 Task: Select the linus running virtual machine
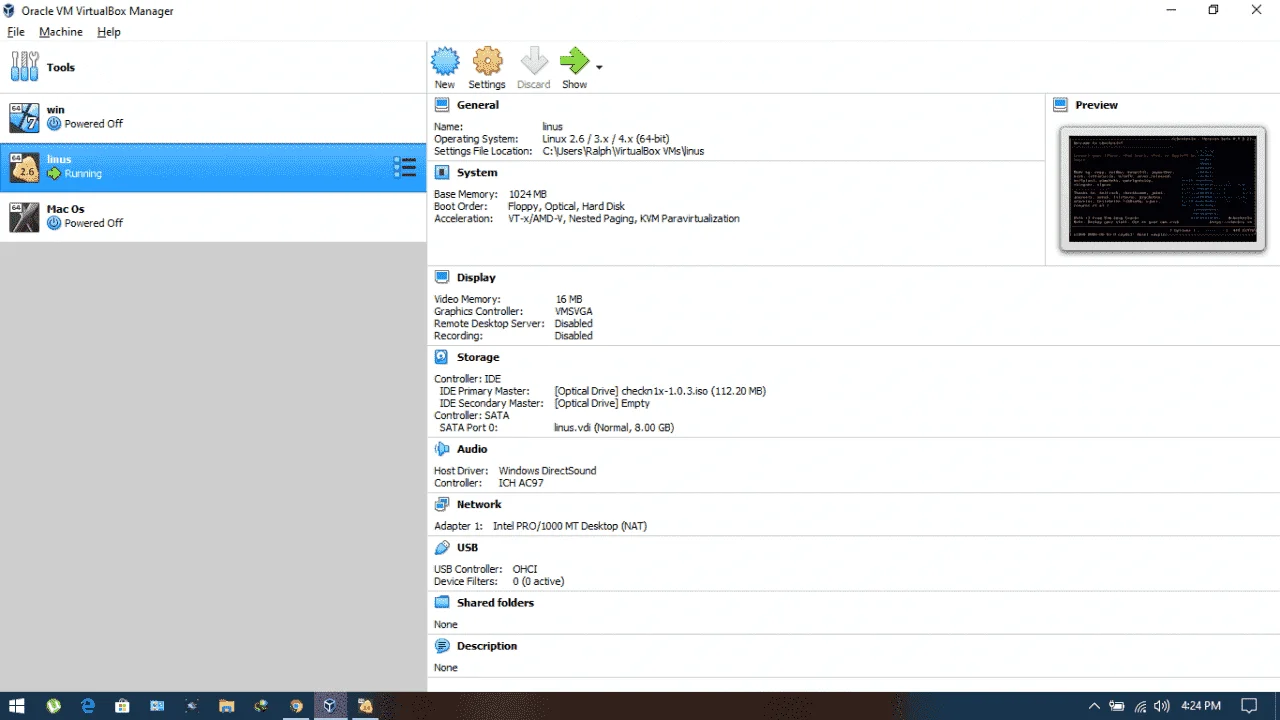point(213,167)
